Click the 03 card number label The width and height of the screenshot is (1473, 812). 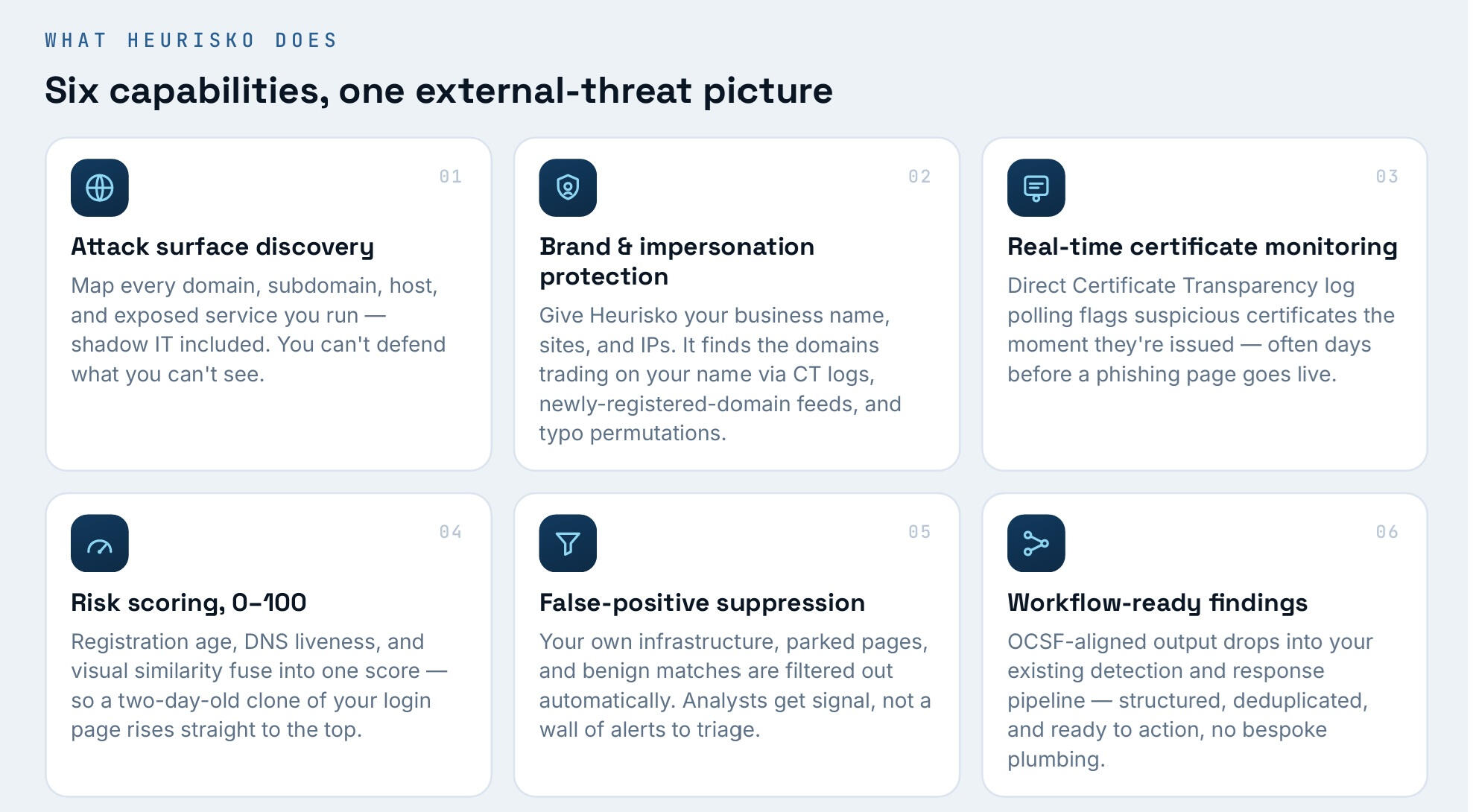point(1387,177)
